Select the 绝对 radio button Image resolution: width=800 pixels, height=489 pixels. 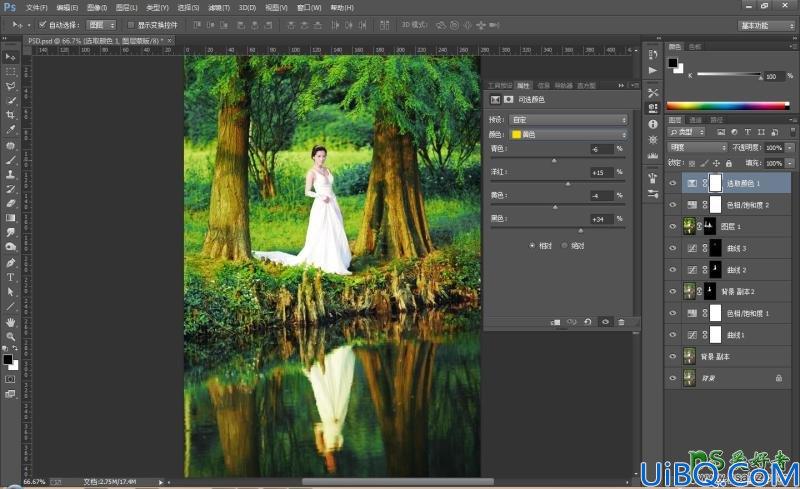point(564,246)
